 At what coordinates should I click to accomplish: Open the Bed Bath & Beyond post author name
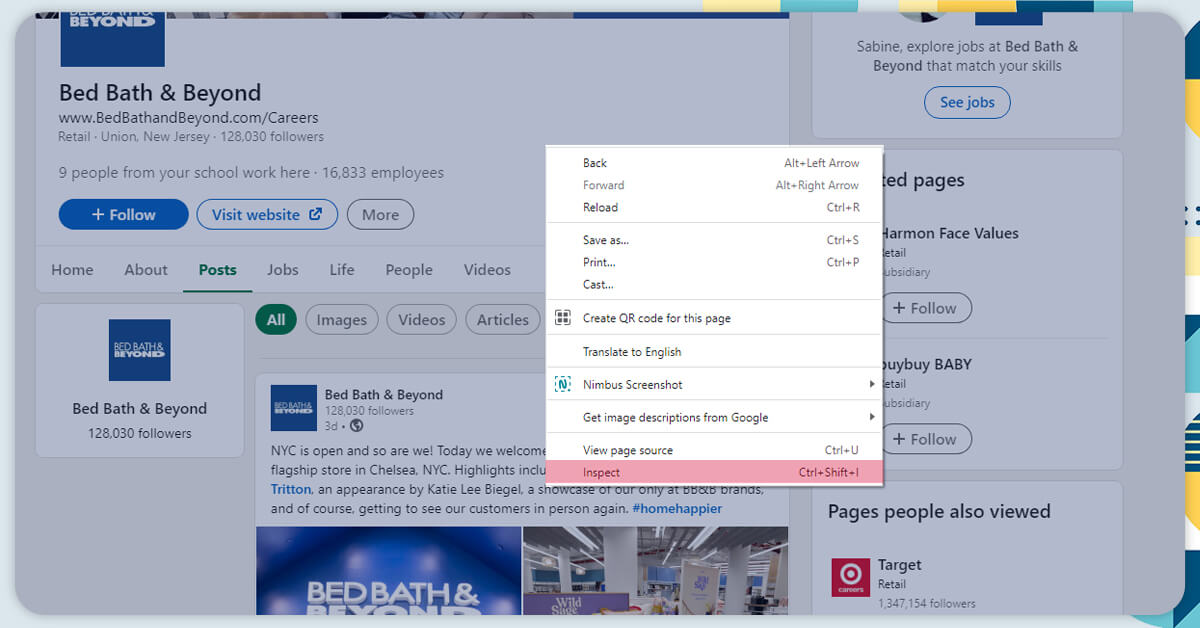[x=384, y=394]
